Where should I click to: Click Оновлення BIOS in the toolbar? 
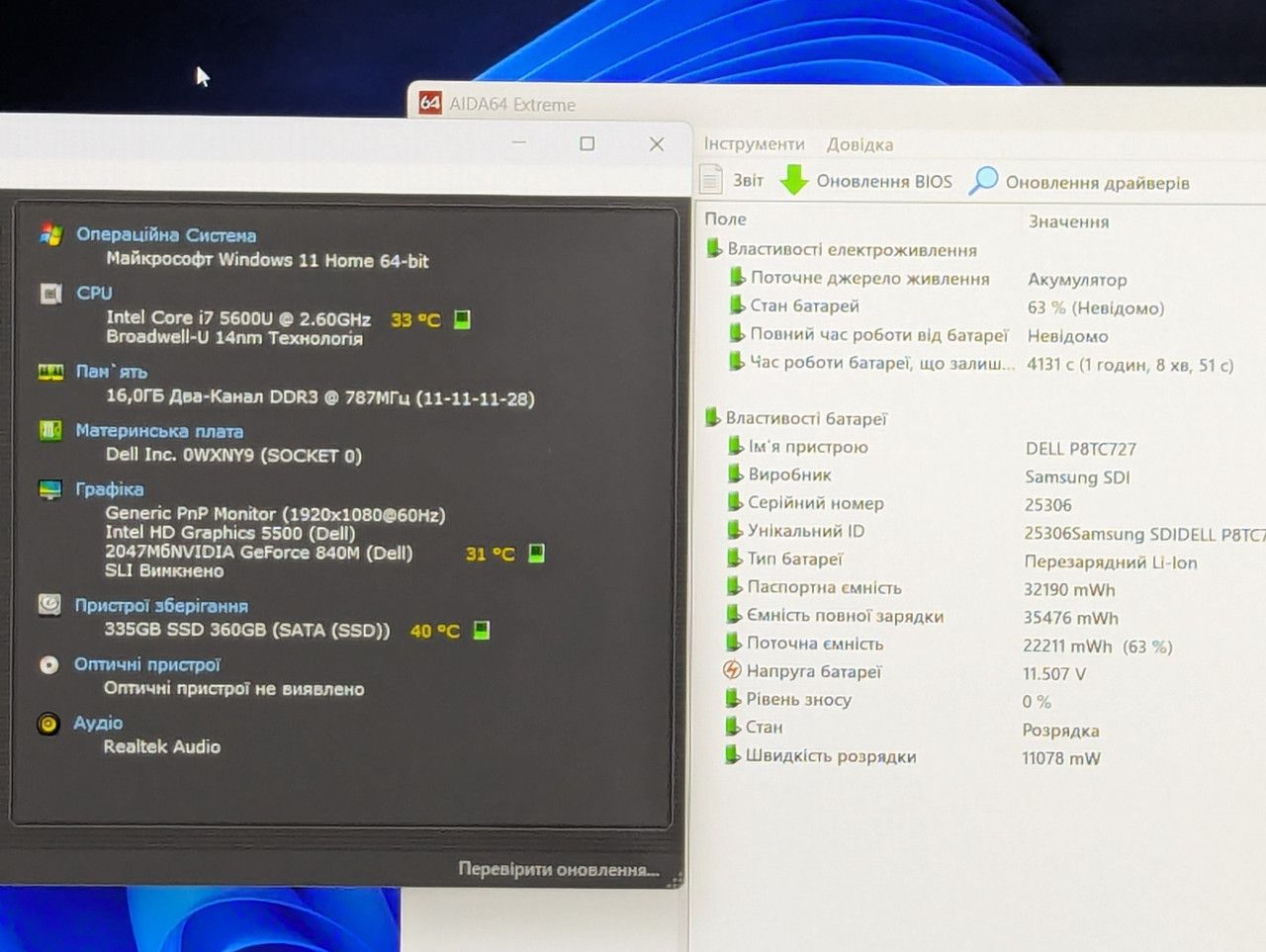click(x=866, y=181)
